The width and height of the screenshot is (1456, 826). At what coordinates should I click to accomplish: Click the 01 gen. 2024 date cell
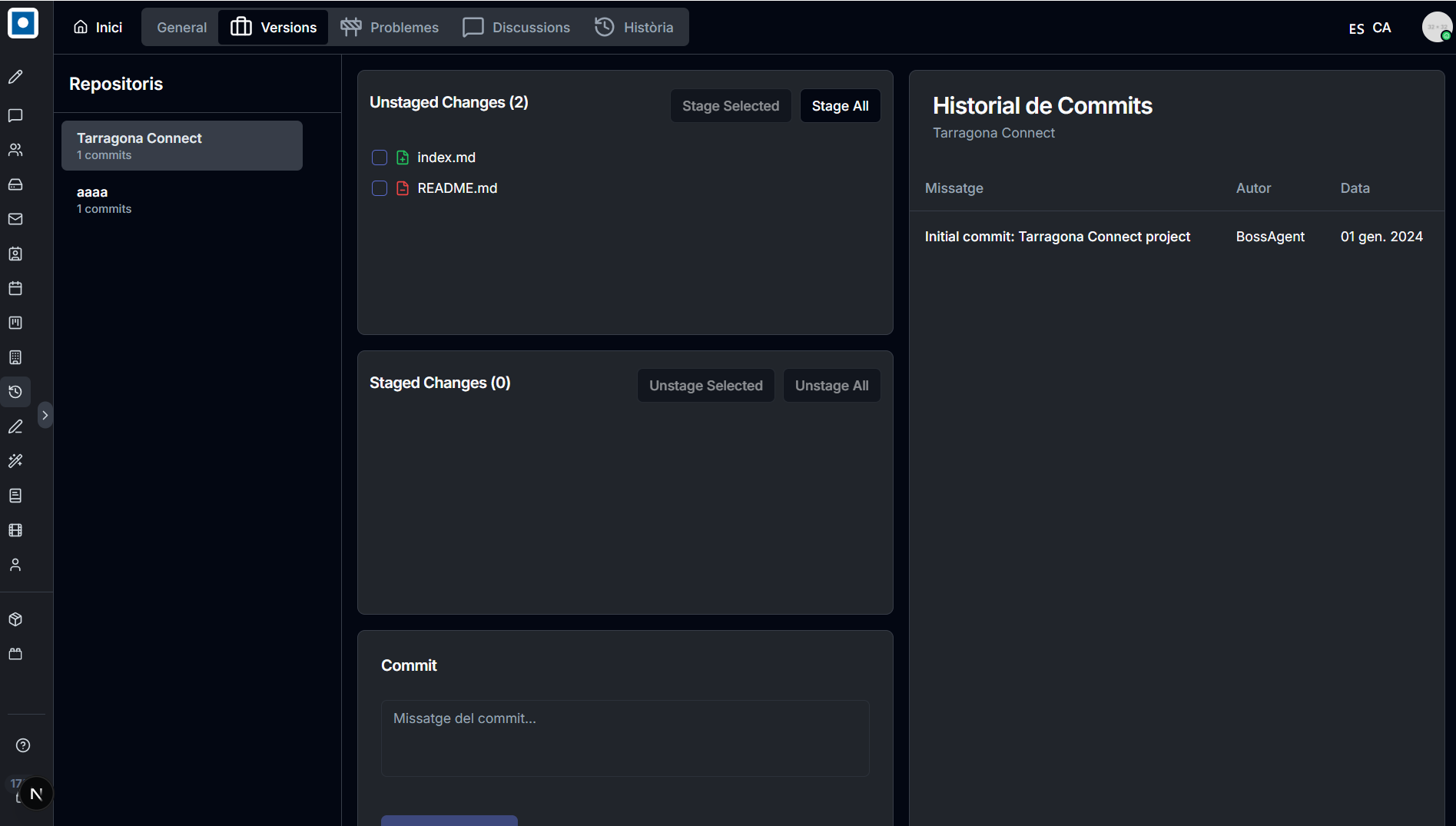[1381, 237]
